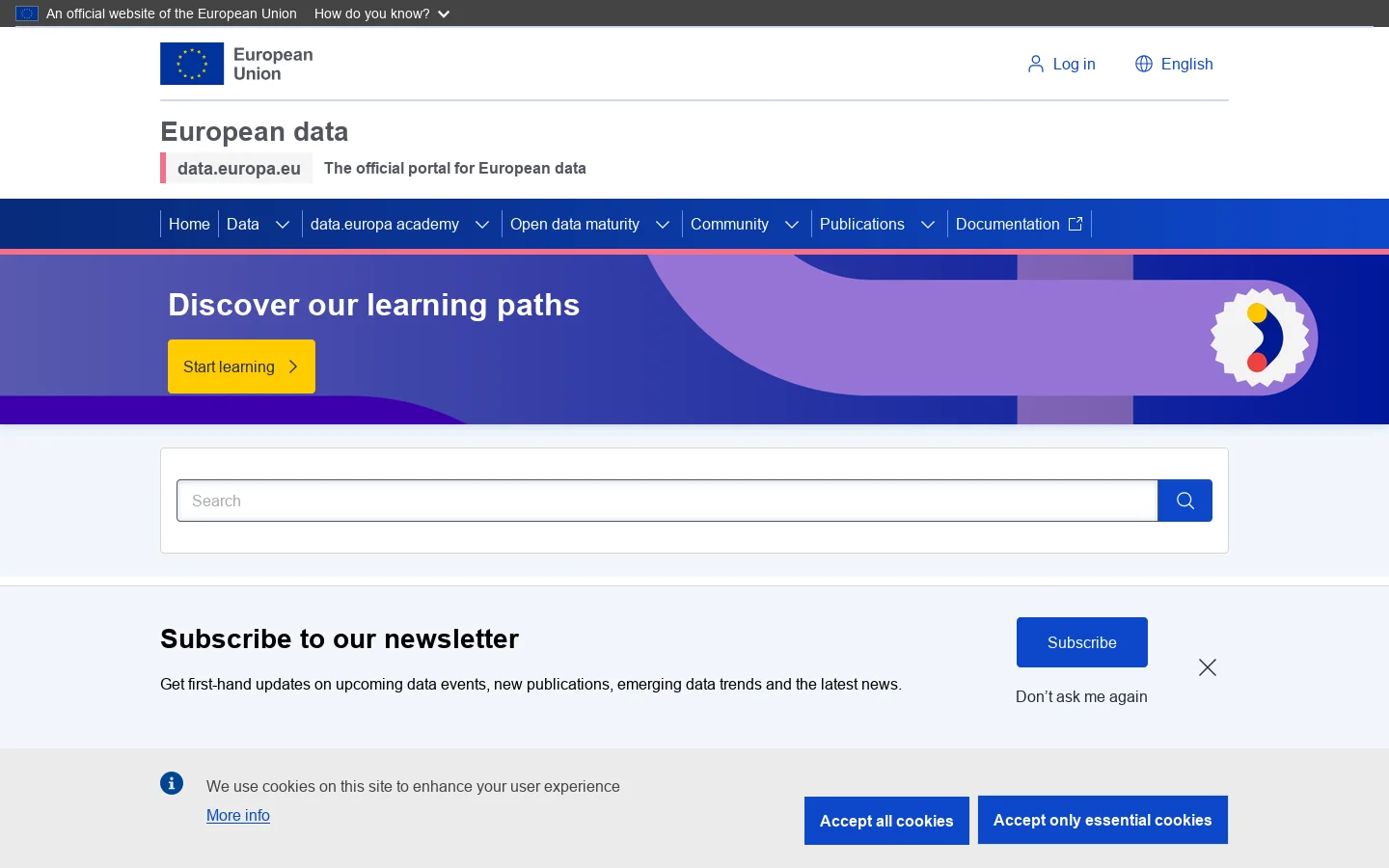Expand the 'How do you know?' disclosure
Image resolution: width=1389 pixels, height=868 pixels.
click(382, 14)
